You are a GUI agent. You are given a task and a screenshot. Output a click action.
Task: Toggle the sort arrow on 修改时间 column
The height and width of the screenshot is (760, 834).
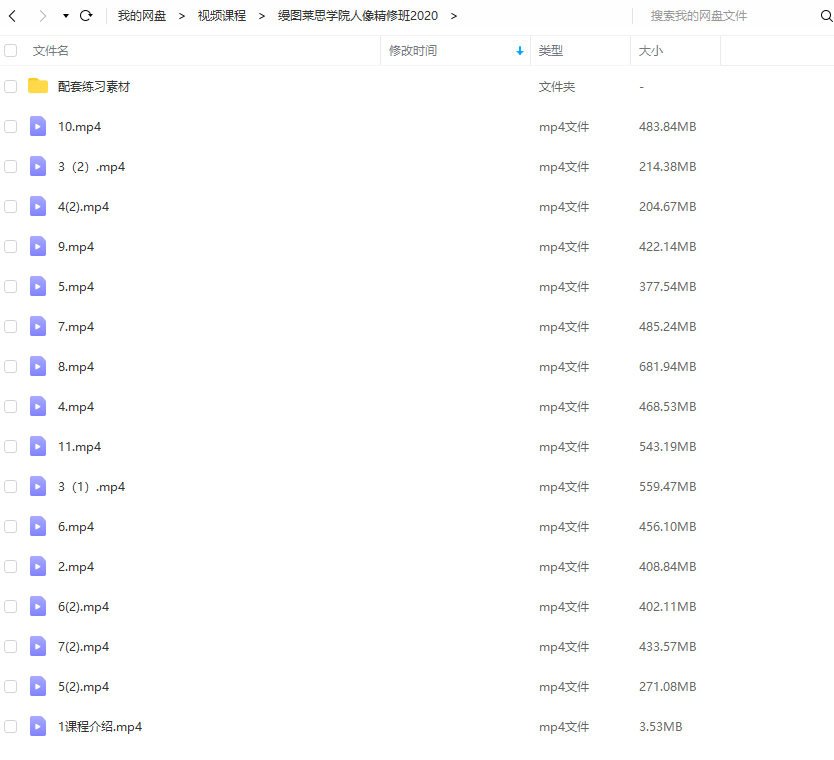(x=518, y=50)
